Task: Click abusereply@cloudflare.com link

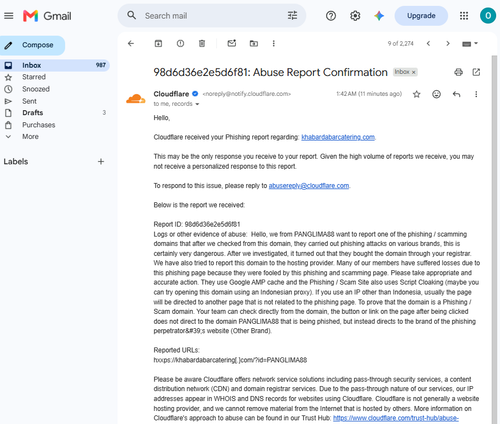Action: click(x=309, y=186)
